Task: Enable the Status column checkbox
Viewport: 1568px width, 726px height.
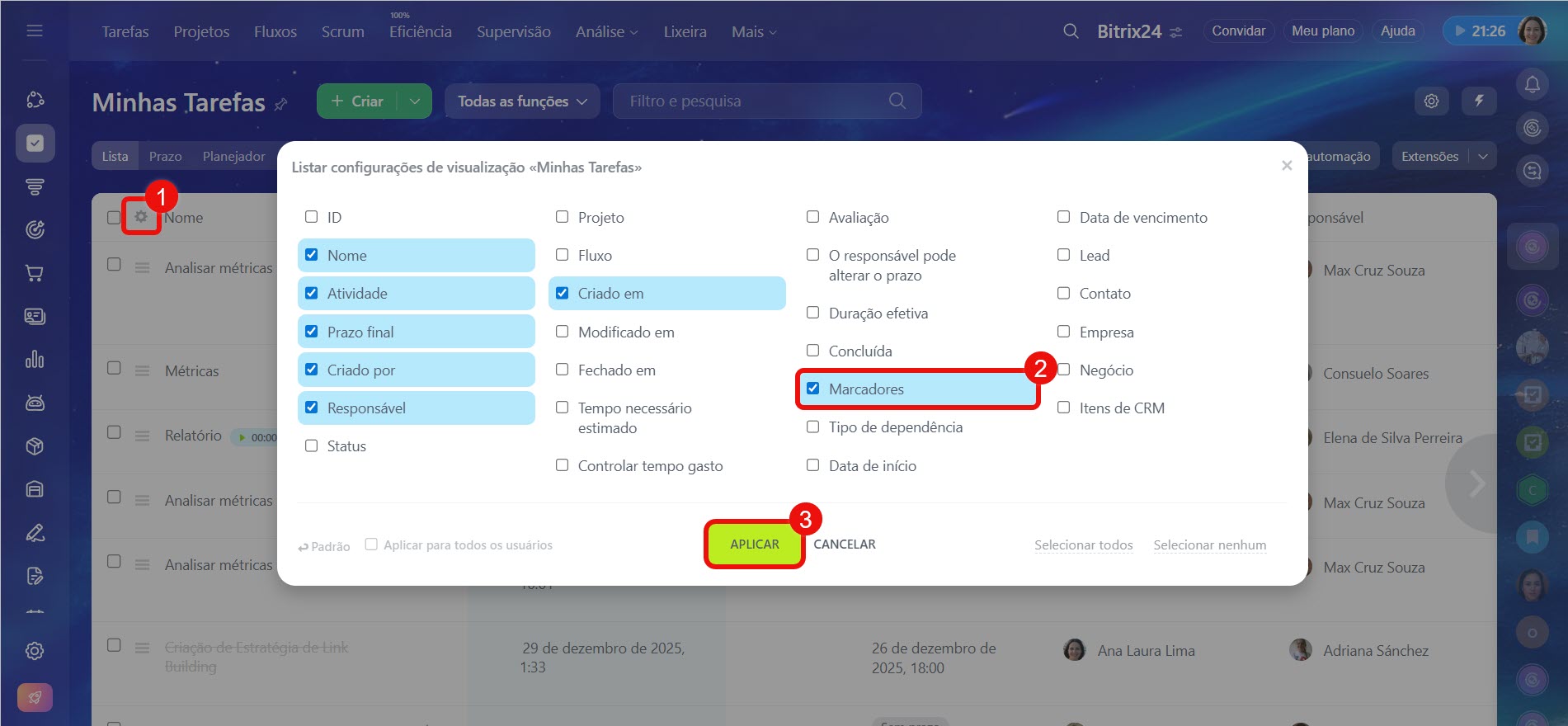Action: (x=312, y=445)
